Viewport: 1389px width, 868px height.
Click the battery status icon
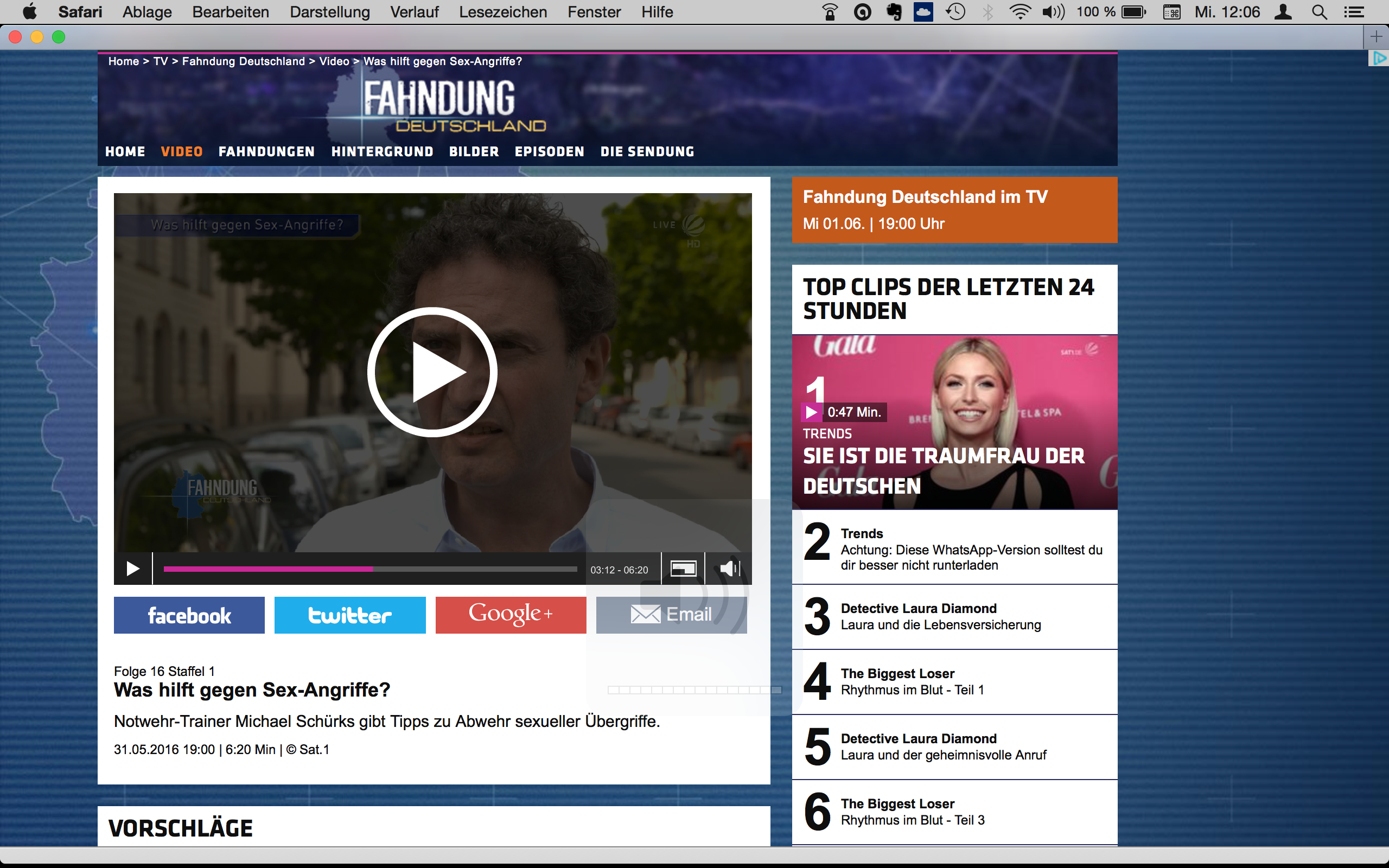(x=1133, y=12)
